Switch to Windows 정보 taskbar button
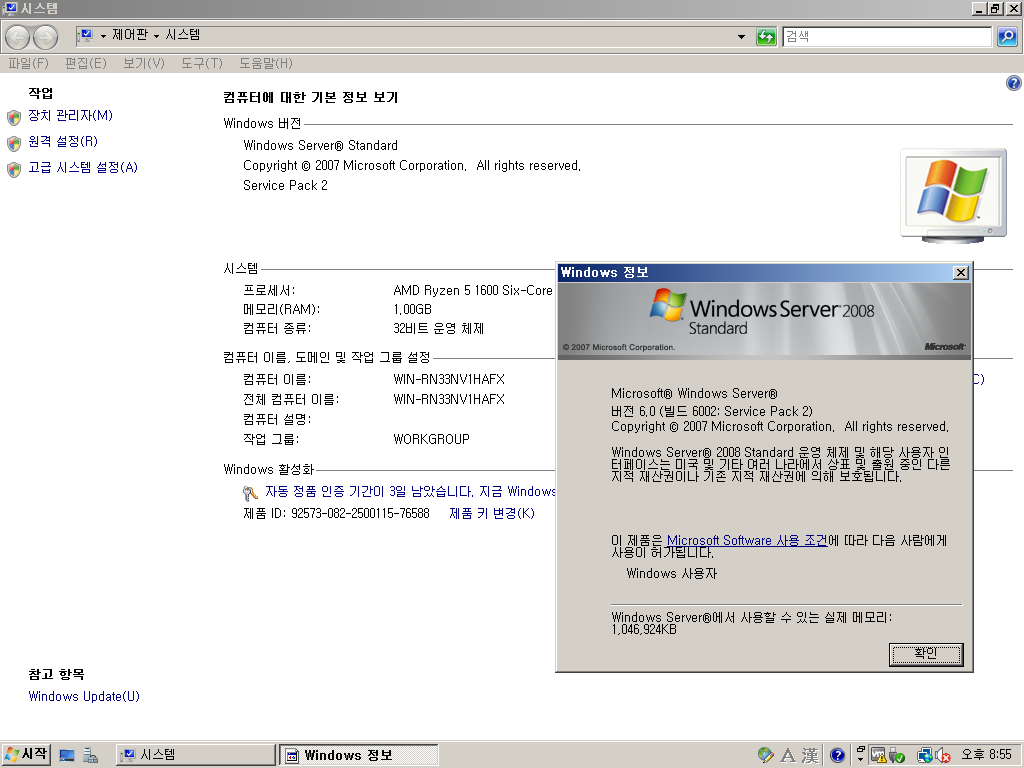 [359, 755]
